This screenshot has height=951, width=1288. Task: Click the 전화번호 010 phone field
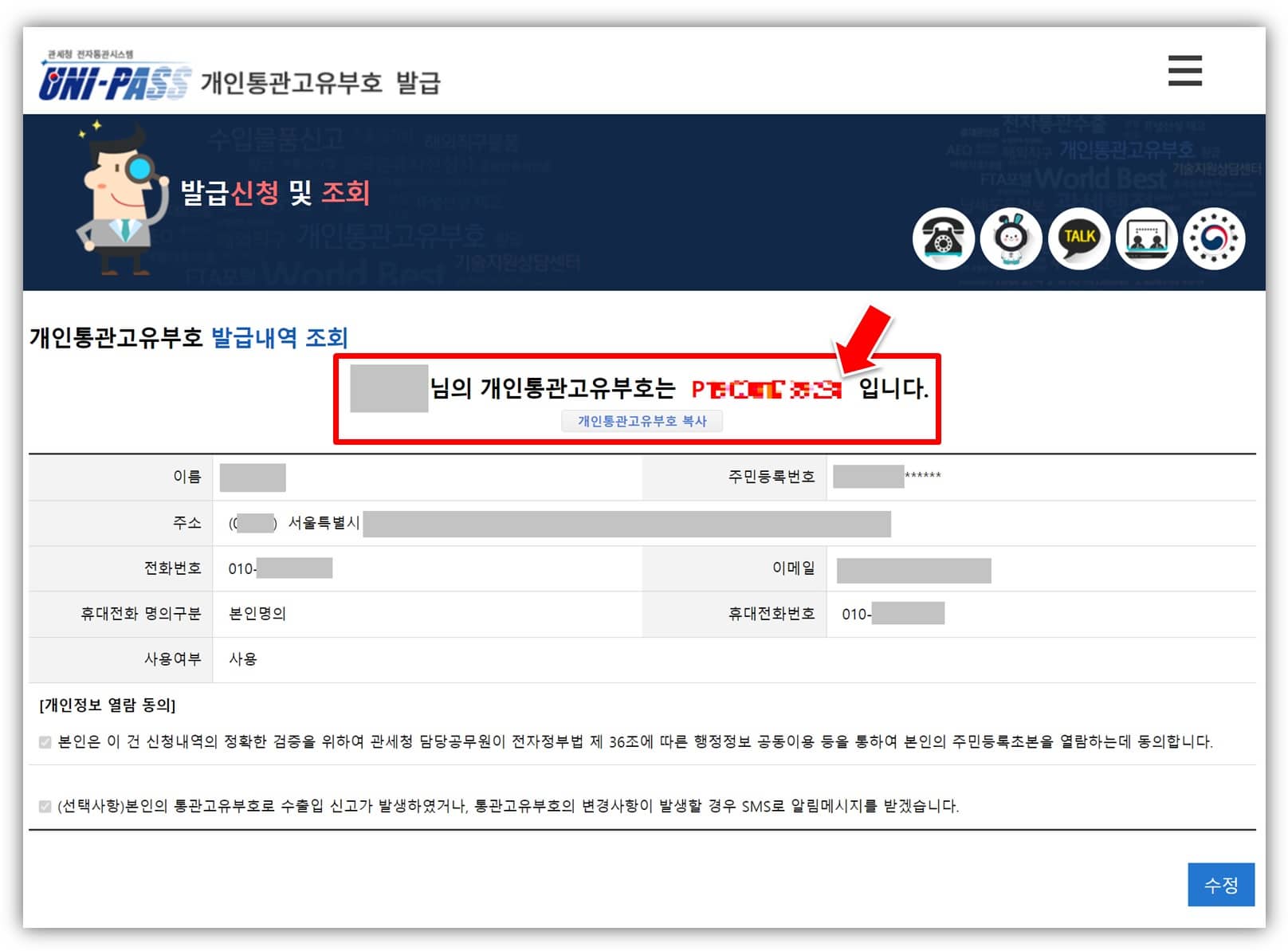click(279, 568)
